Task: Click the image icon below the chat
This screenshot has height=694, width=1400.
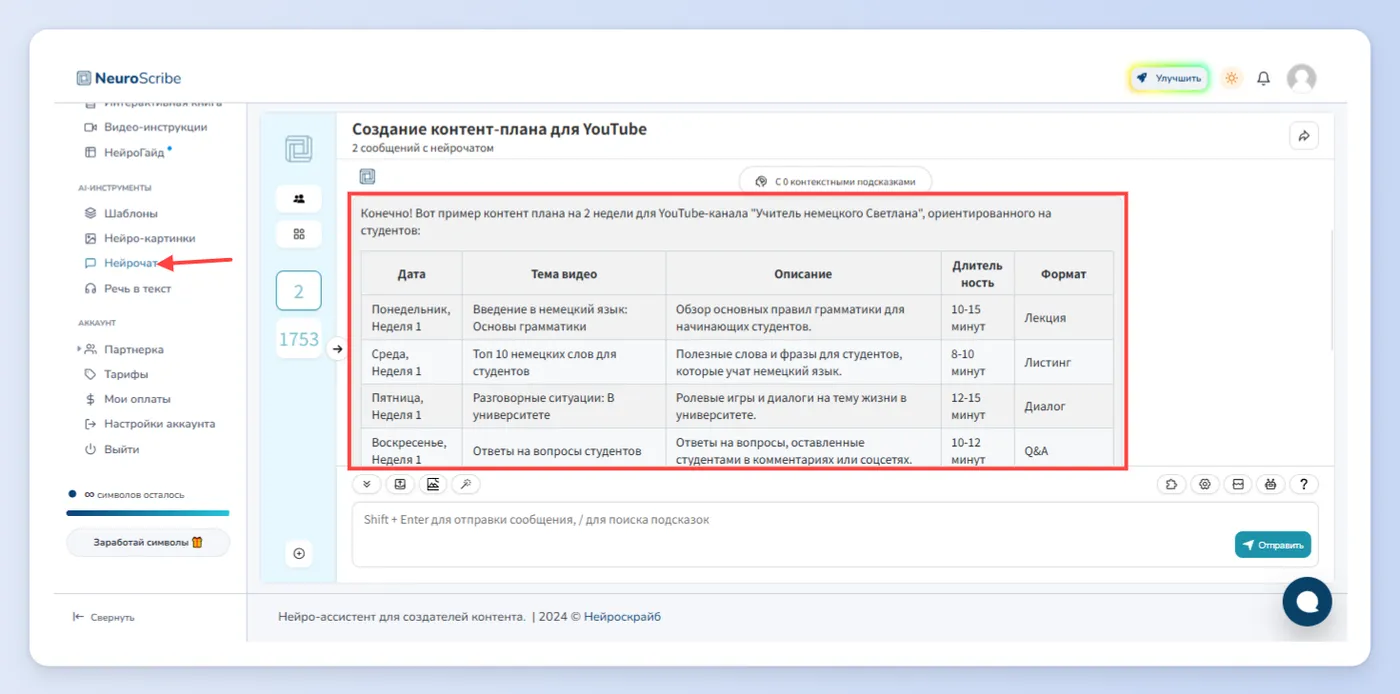Action: coord(433,484)
